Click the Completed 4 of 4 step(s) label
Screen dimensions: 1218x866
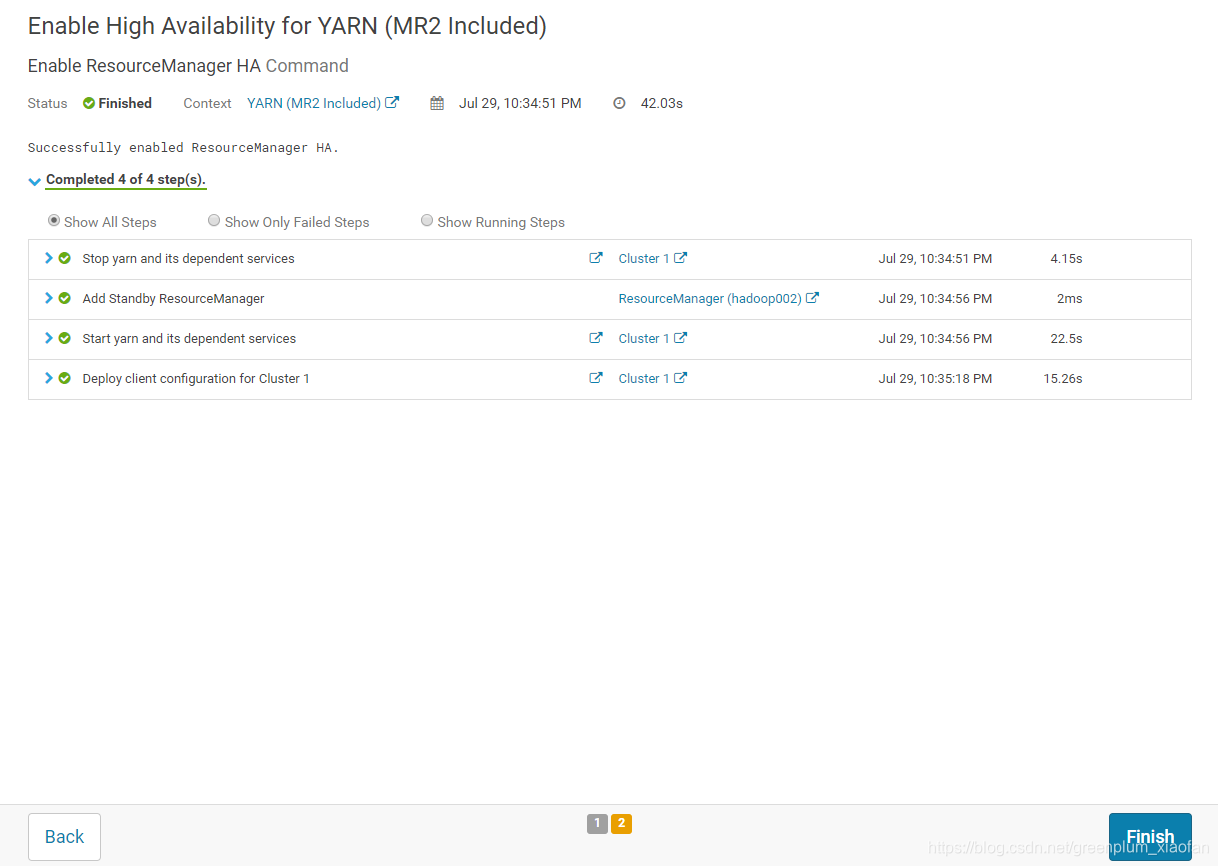pyautogui.click(x=126, y=180)
